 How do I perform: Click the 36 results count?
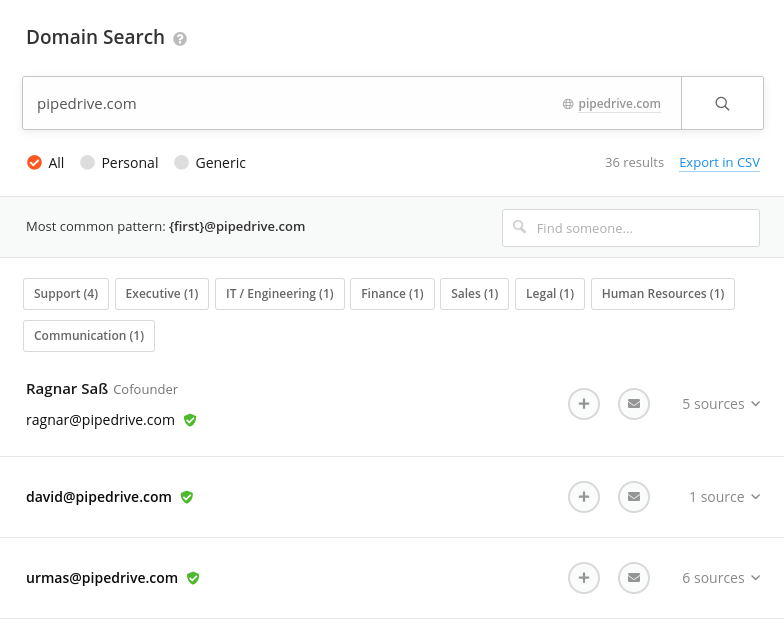634,162
